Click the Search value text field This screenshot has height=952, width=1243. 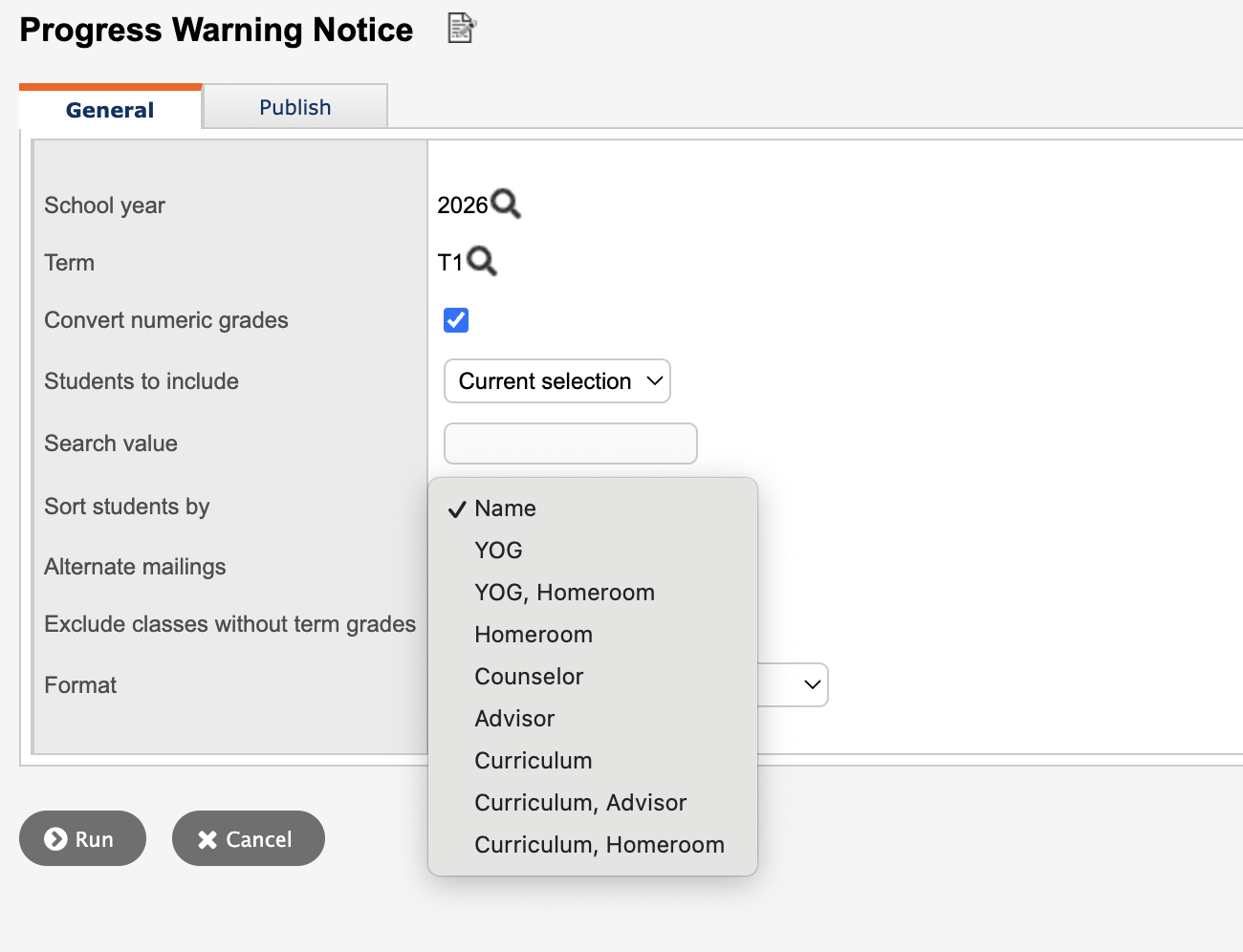[x=570, y=444]
